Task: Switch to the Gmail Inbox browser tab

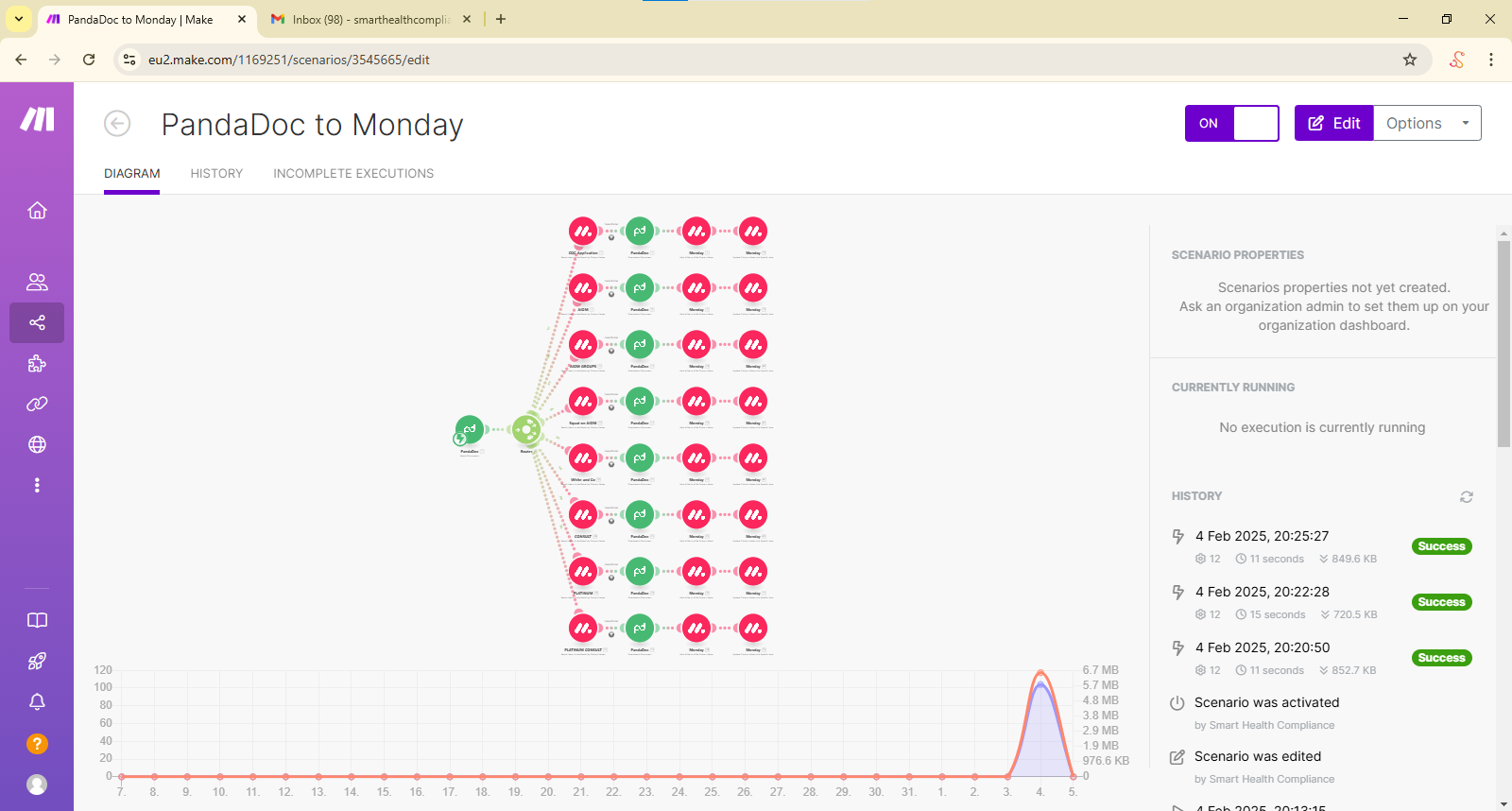Action: click(x=370, y=19)
